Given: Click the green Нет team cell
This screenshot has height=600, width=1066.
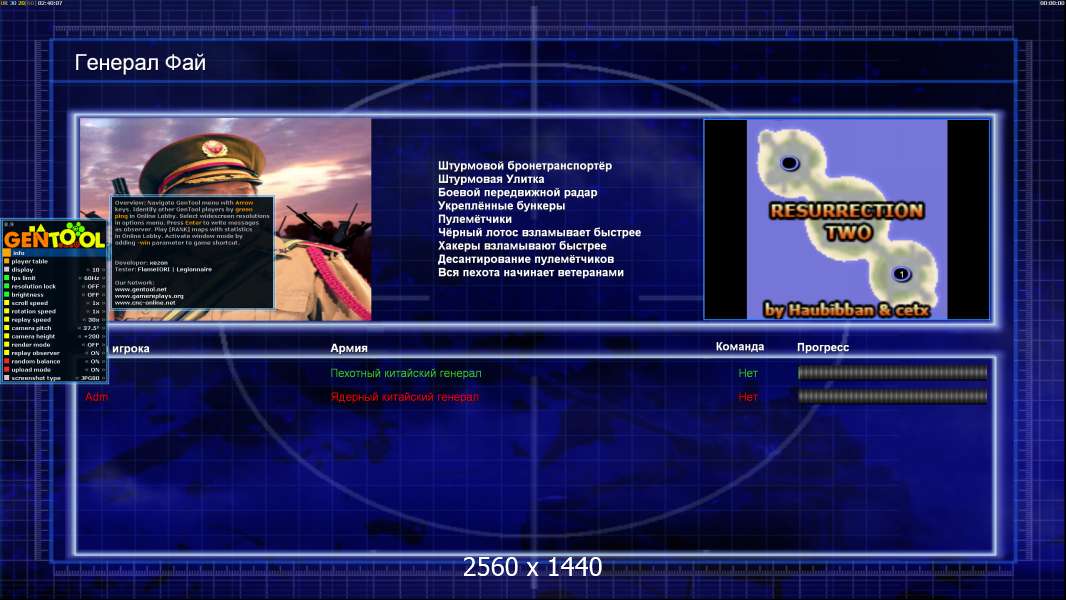Looking at the screenshot, I should pos(748,373).
